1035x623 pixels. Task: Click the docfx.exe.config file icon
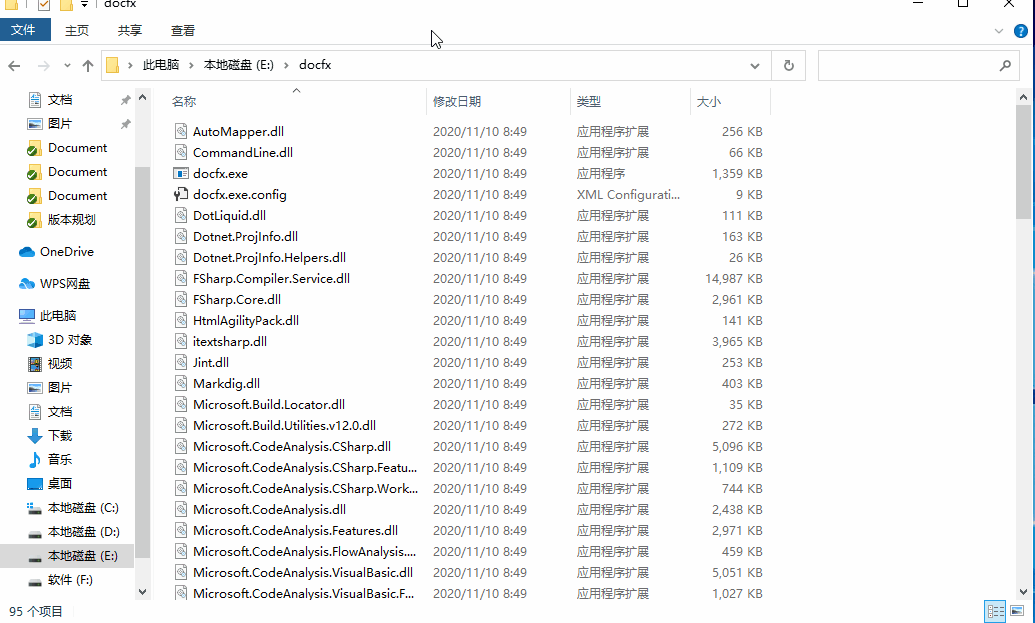[x=181, y=194]
